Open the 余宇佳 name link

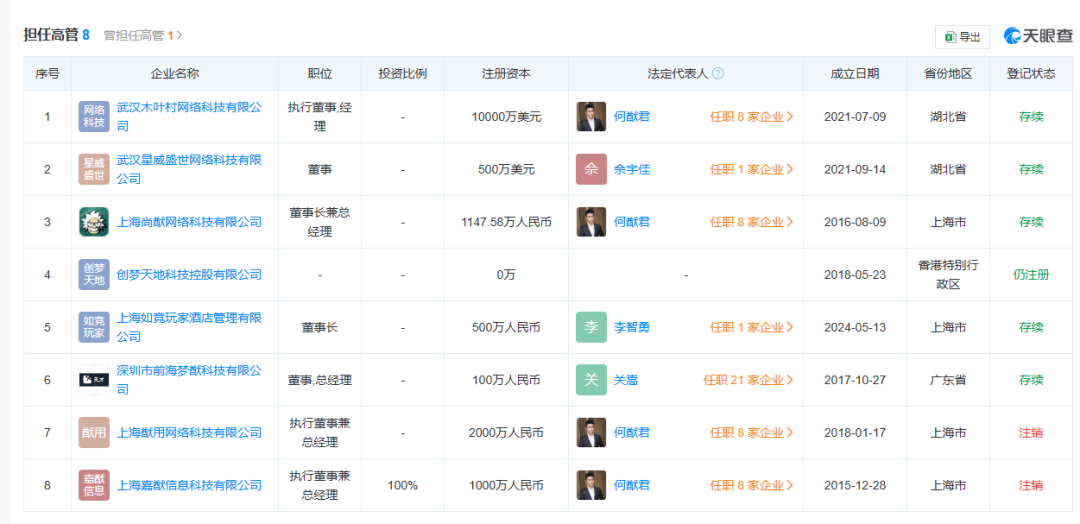pyautogui.click(x=632, y=169)
